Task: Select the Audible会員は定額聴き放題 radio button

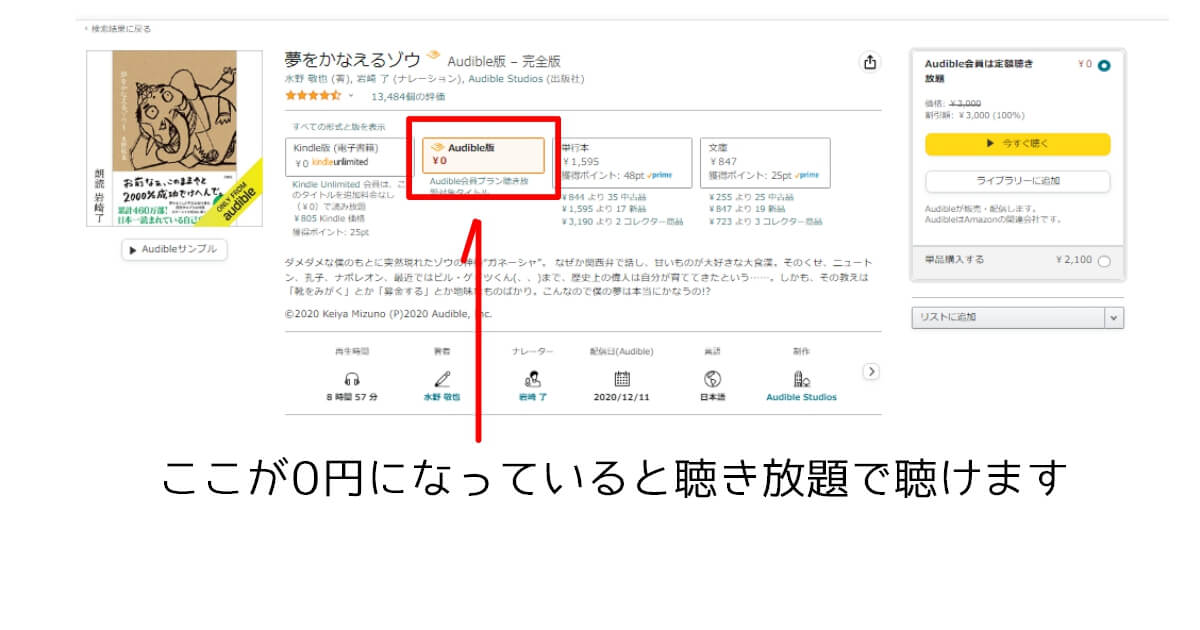Action: [x=1103, y=66]
